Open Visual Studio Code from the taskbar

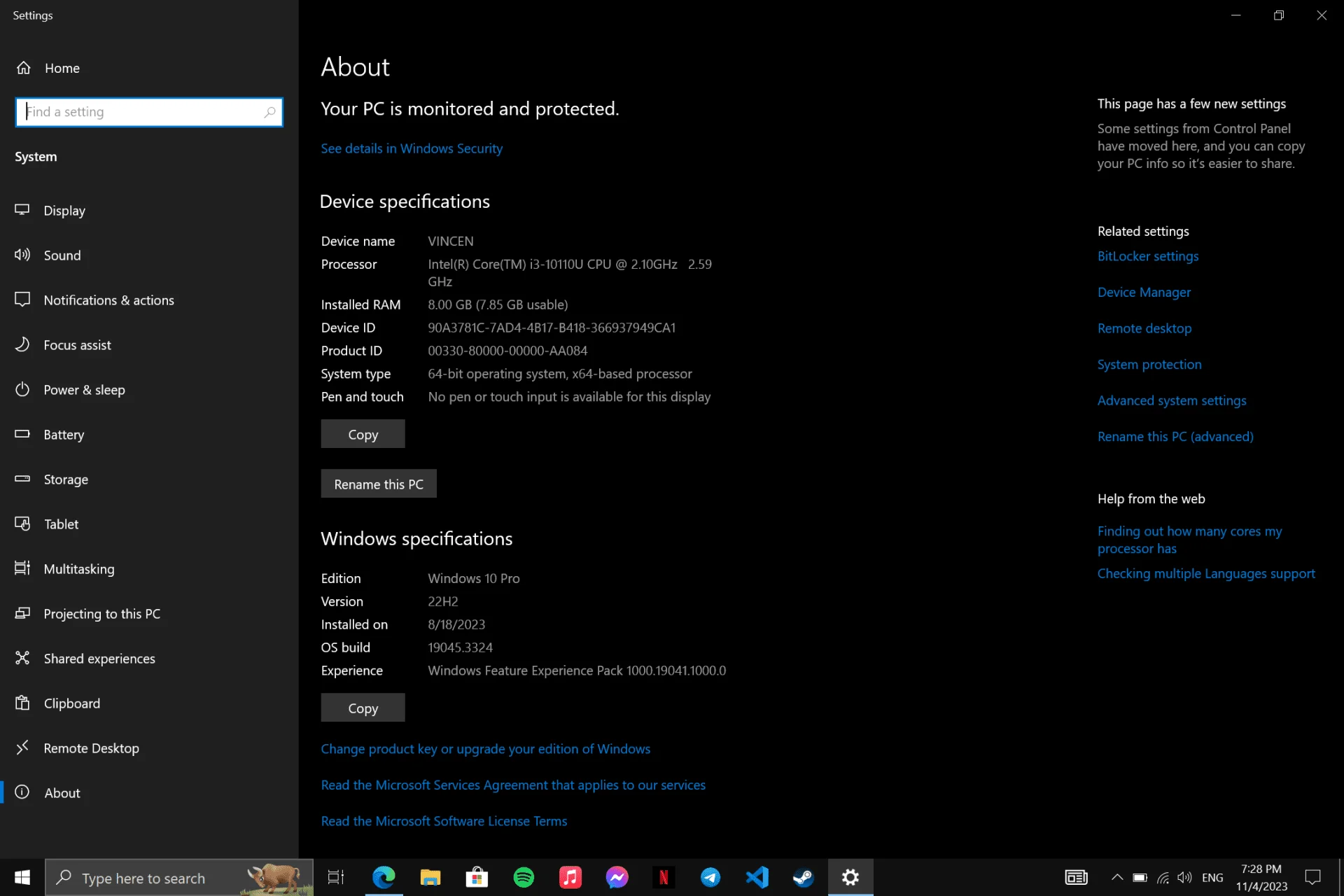(757, 877)
